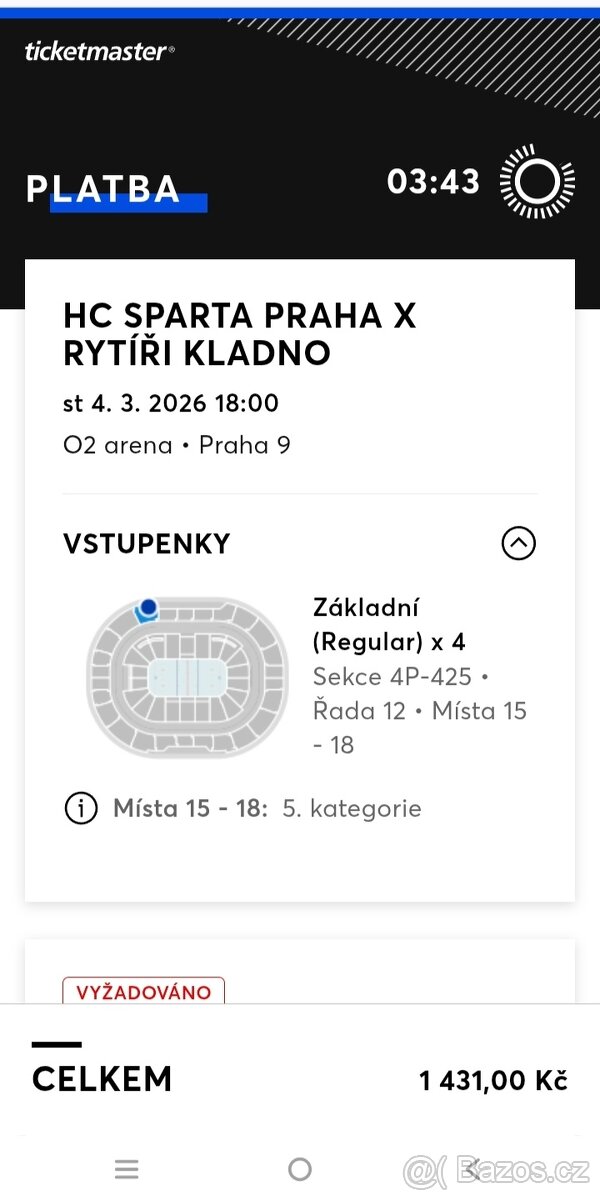Collapse the Vstupenky section with the chevron
600x1200 pixels.
tap(518, 544)
